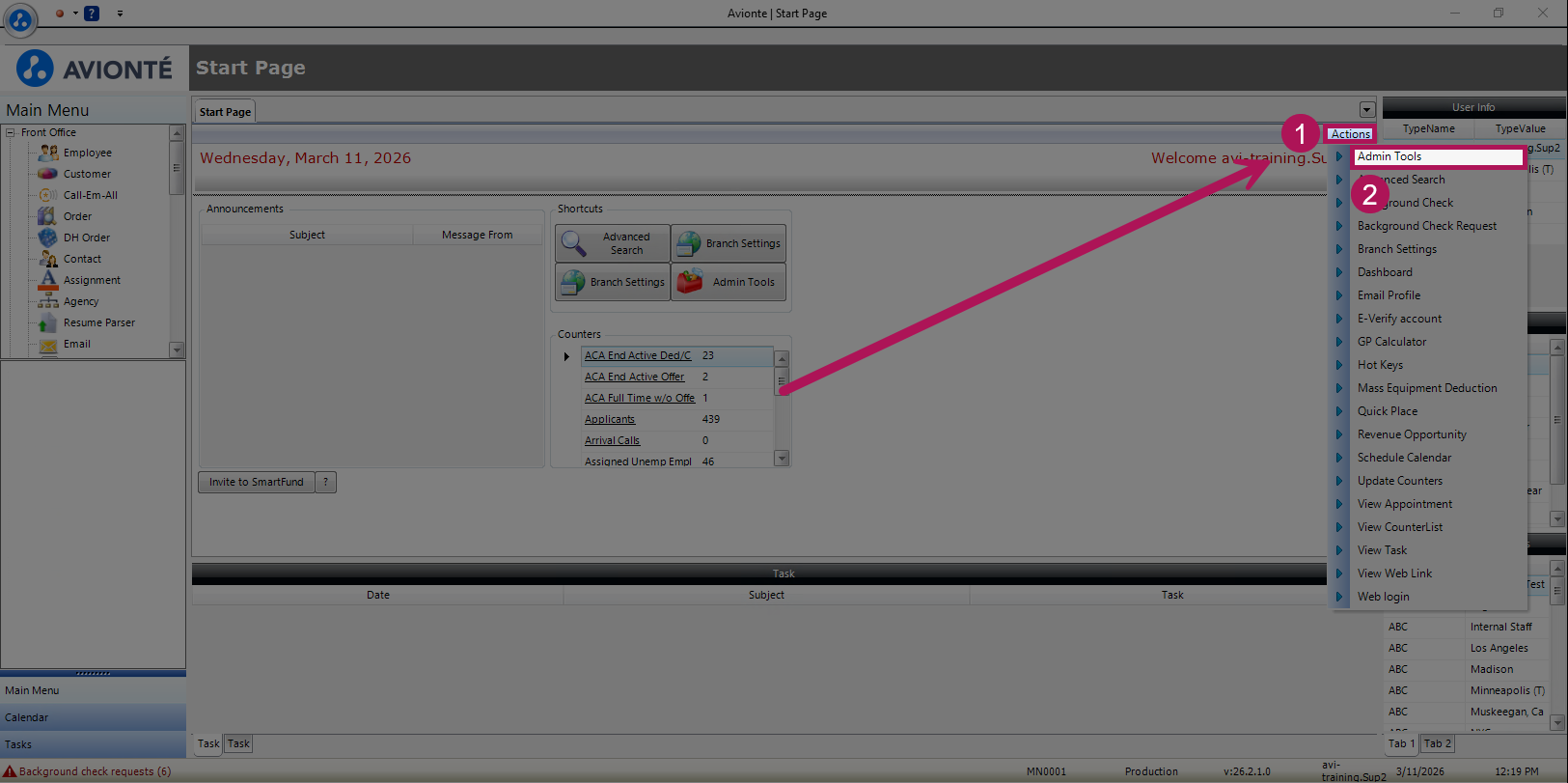Image resolution: width=1568 pixels, height=783 pixels.
Task: Click the Invite to SmartFund button
Action: click(257, 482)
